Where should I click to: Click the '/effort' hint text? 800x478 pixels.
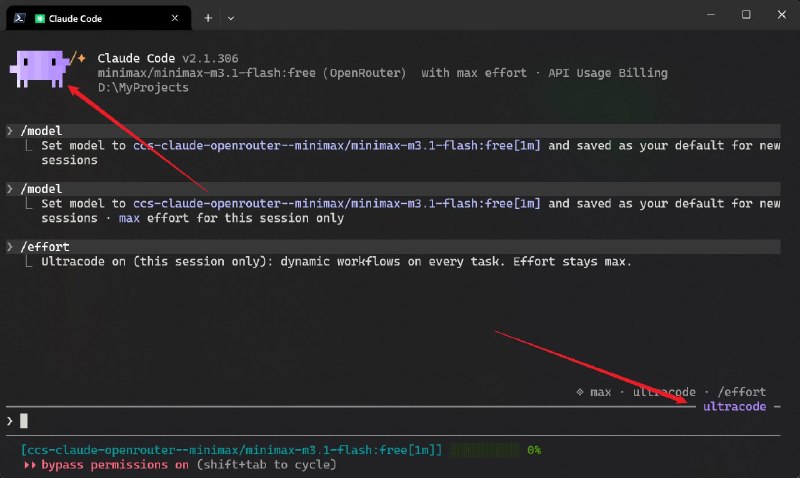tap(742, 392)
